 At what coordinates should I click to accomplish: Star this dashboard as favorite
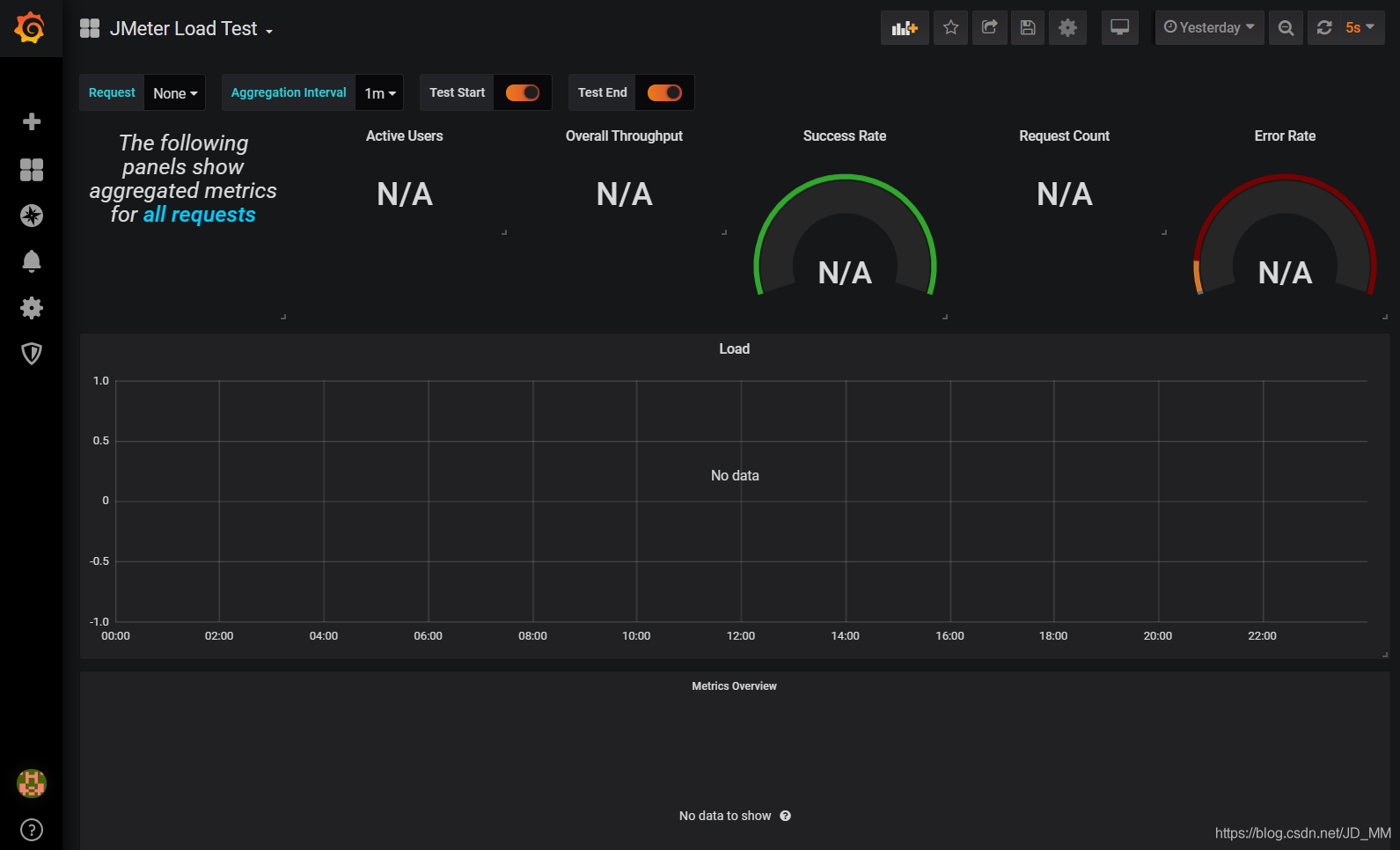(x=950, y=28)
